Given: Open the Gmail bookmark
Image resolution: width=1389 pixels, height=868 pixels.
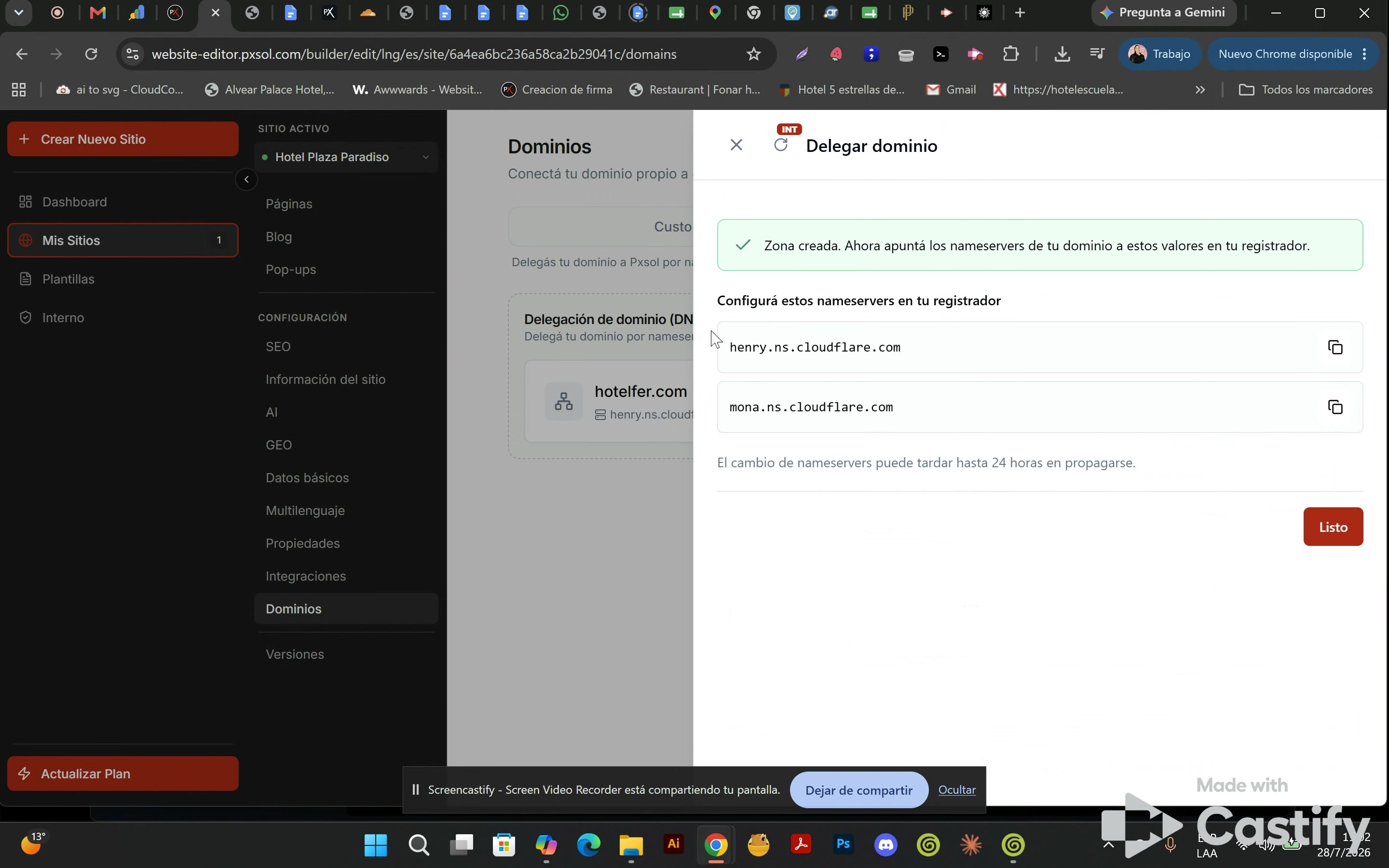Looking at the screenshot, I should [951, 90].
